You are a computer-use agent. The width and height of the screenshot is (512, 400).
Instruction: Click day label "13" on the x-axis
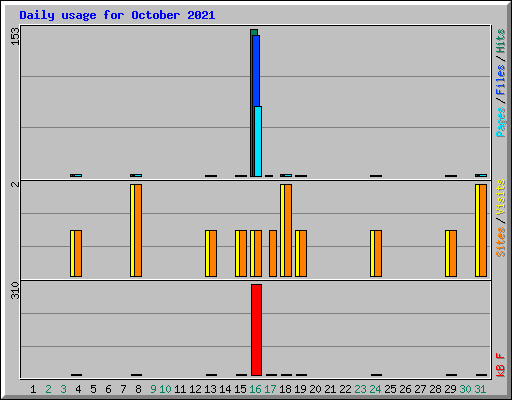pyautogui.click(x=210, y=389)
